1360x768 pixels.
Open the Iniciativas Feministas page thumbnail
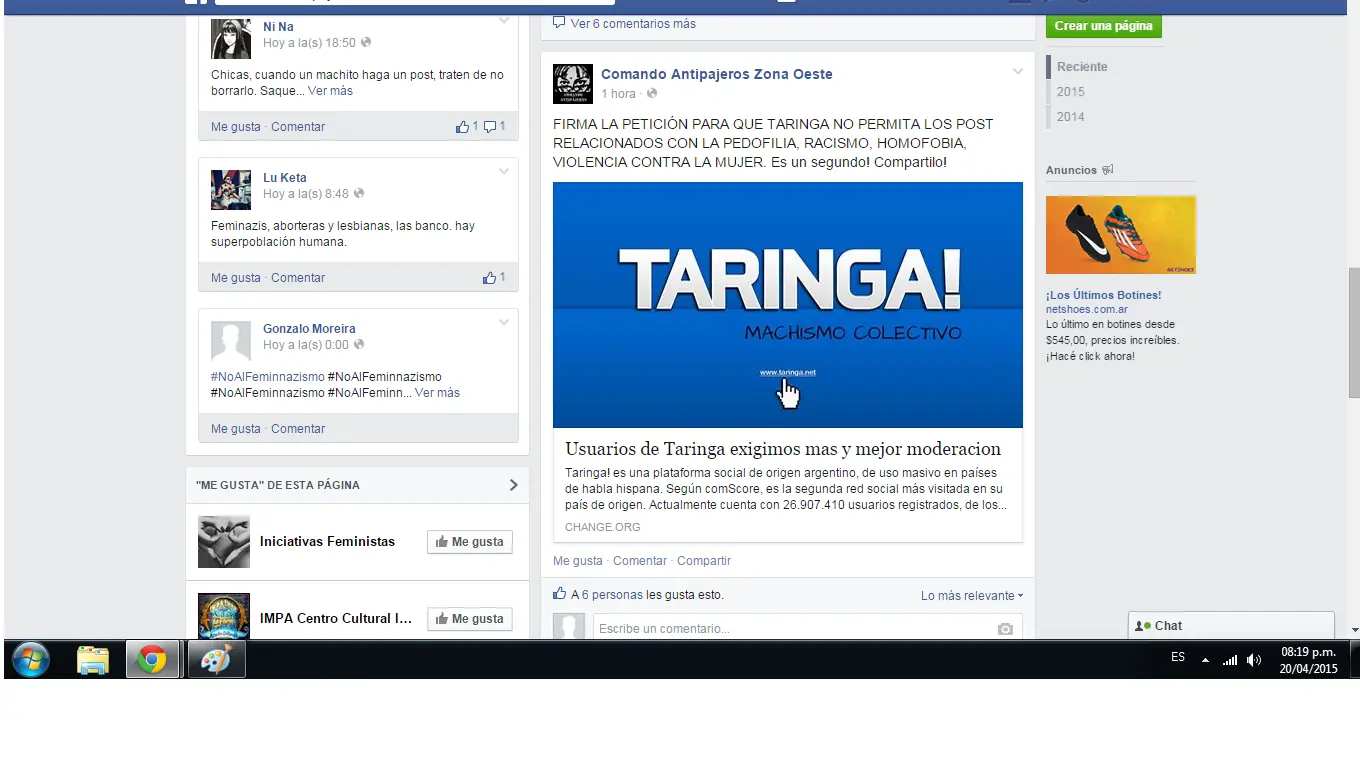(224, 542)
